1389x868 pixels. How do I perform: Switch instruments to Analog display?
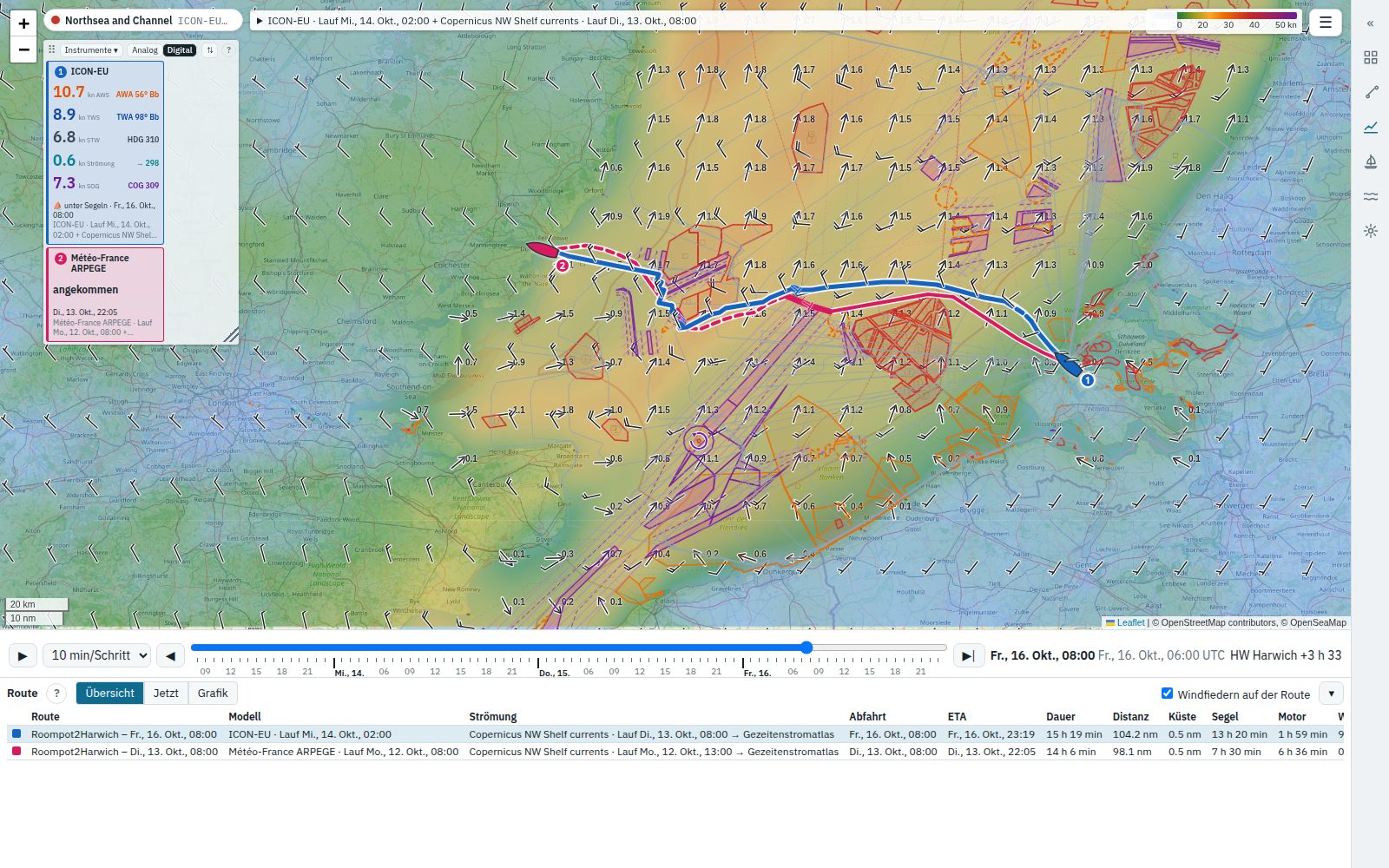point(145,50)
